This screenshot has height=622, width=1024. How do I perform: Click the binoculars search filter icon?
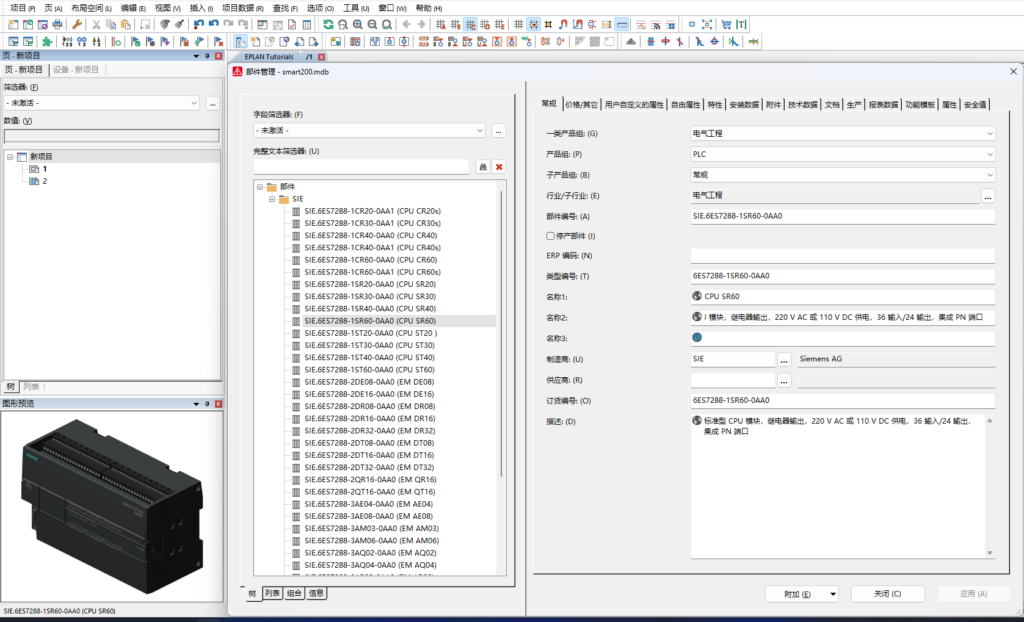pyautogui.click(x=483, y=167)
